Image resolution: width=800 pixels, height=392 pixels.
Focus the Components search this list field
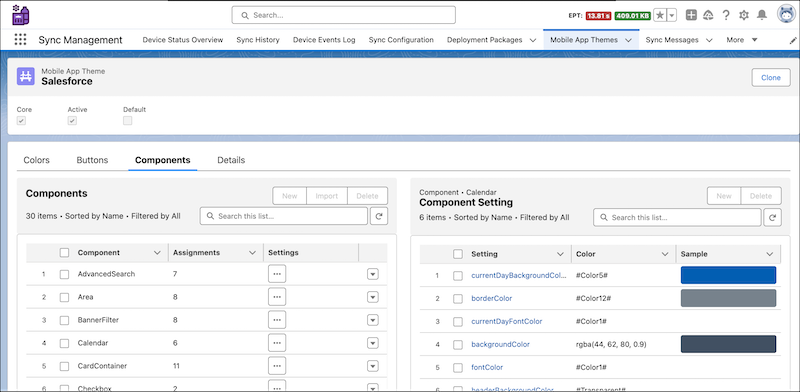coord(284,216)
